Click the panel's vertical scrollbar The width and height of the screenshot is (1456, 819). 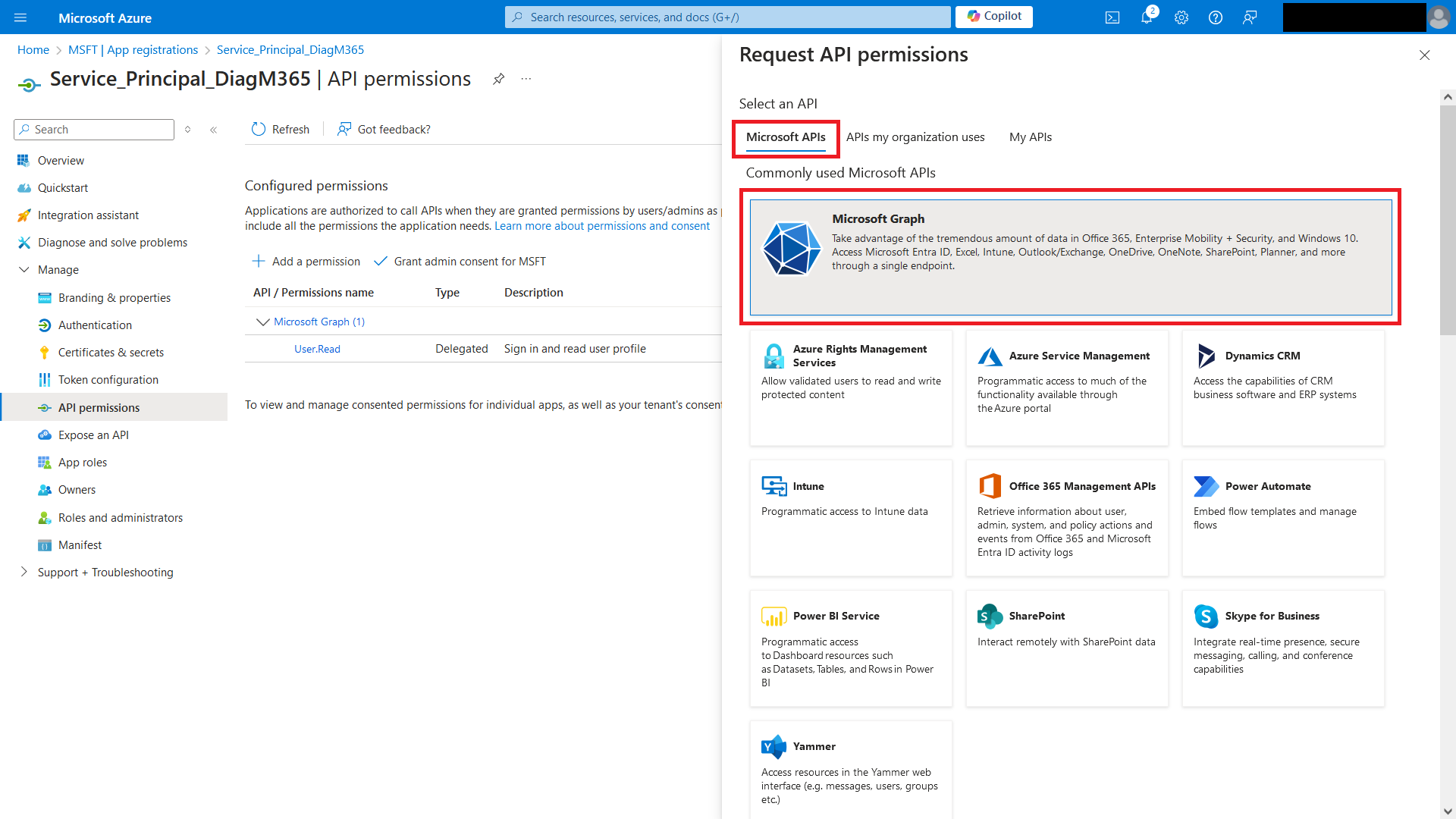[x=1447, y=220]
